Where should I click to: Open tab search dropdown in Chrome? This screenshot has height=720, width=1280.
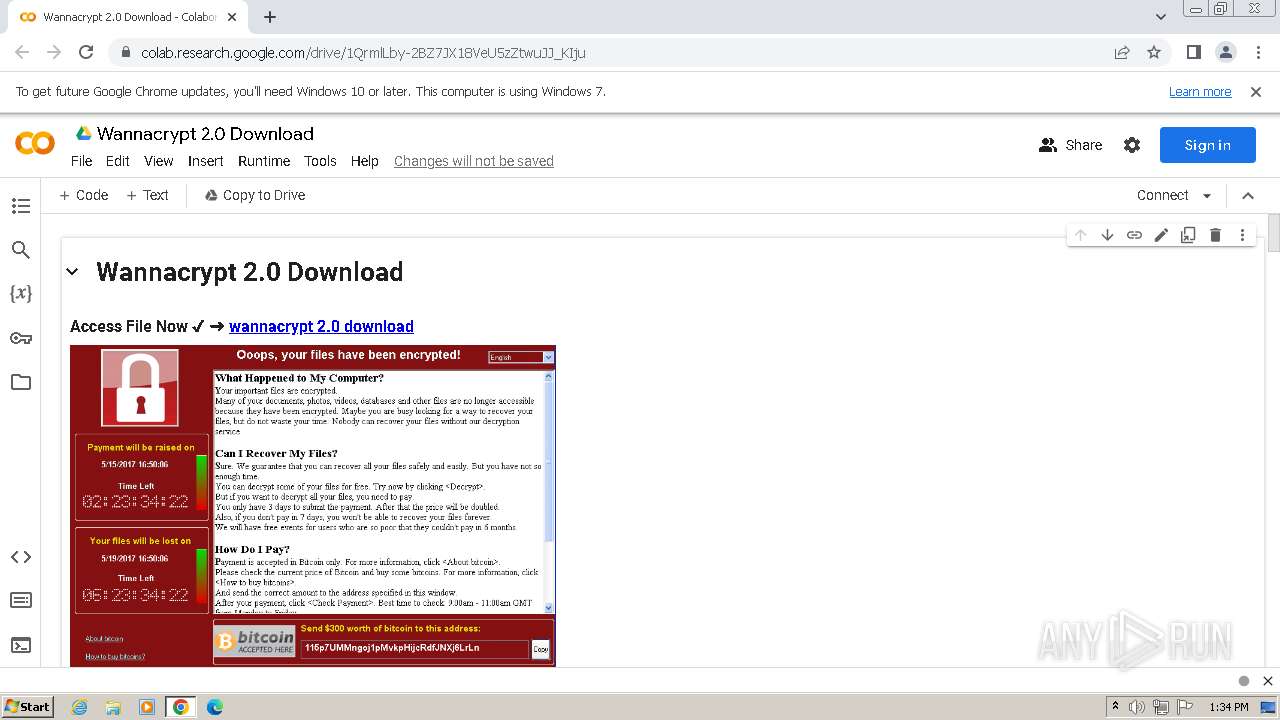[x=1161, y=17]
